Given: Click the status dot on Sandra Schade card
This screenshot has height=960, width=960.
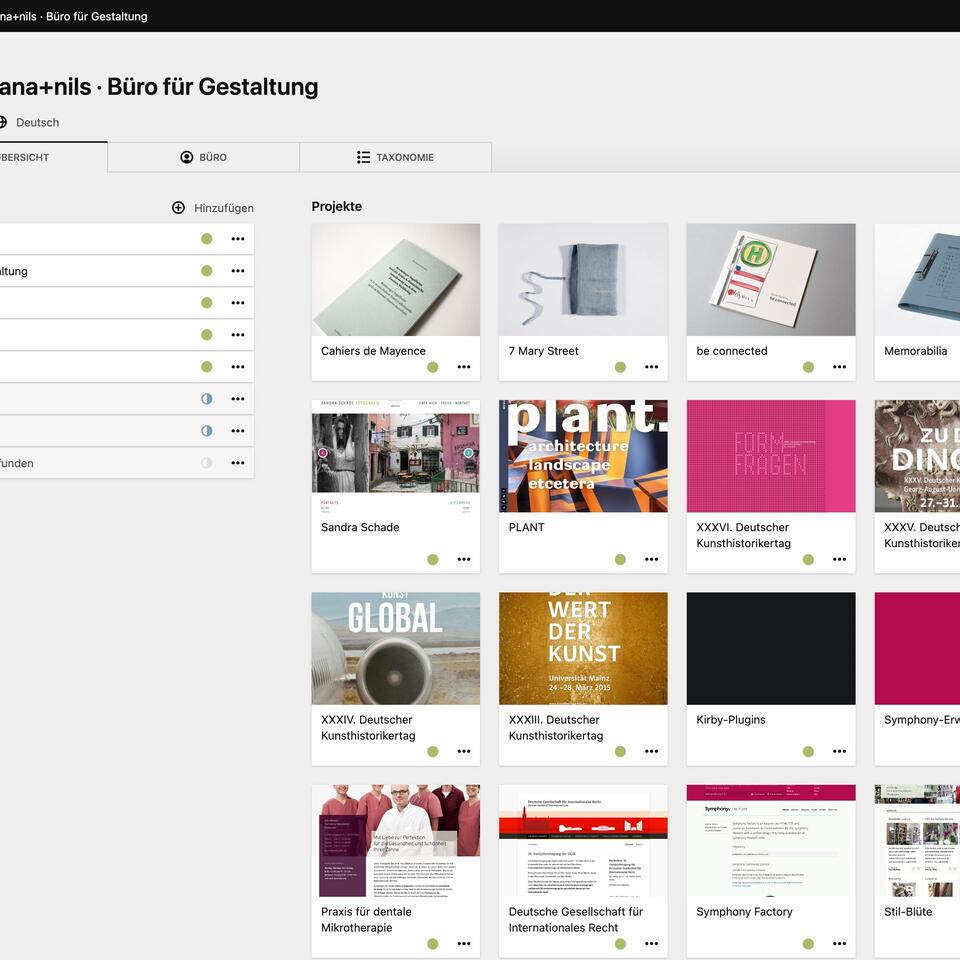Looking at the screenshot, I should coord(433,560).
